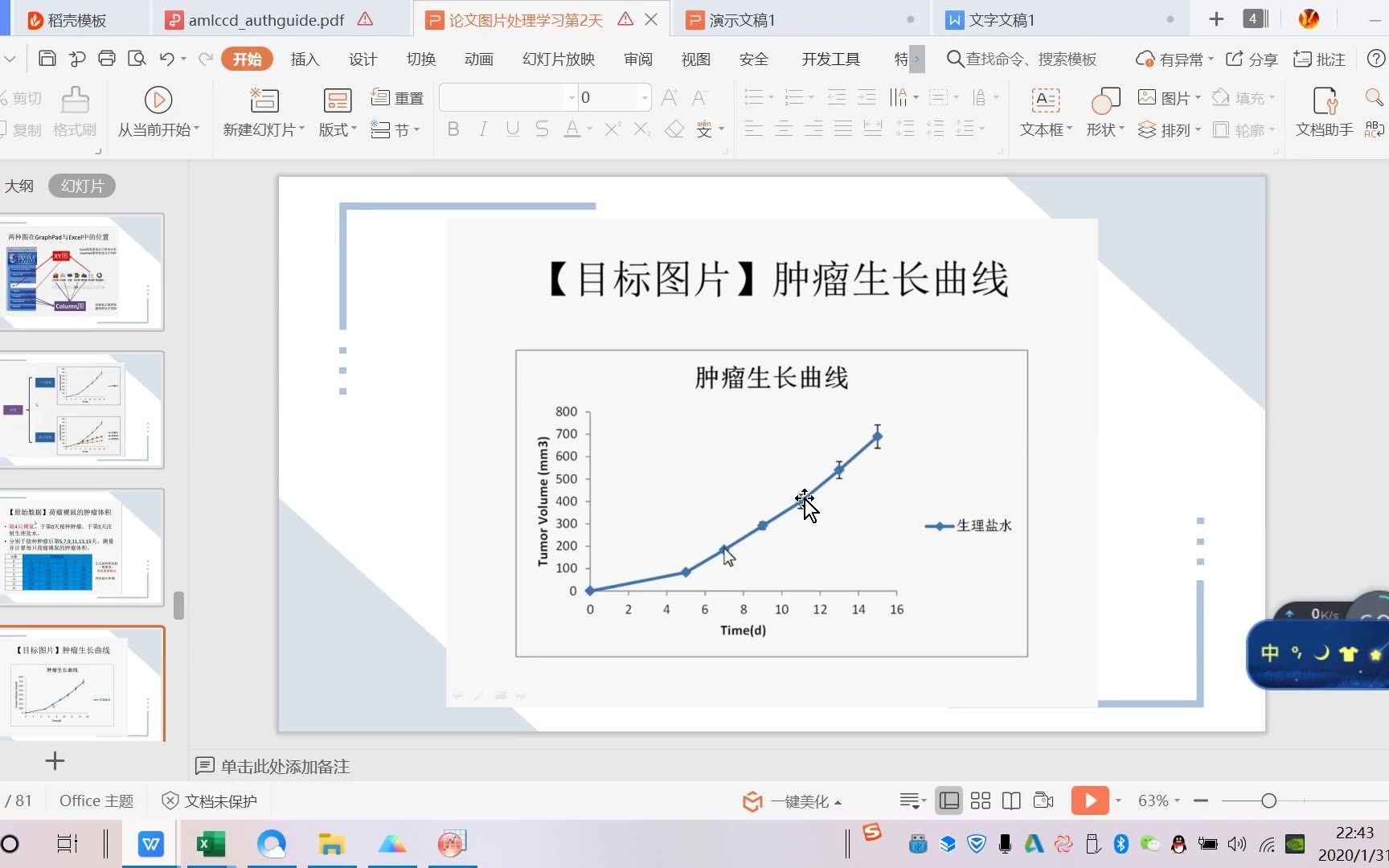Click the 排列 arrange icon
The width and height of the screenshot is (1389, 868).
[x=1165, y=129]
